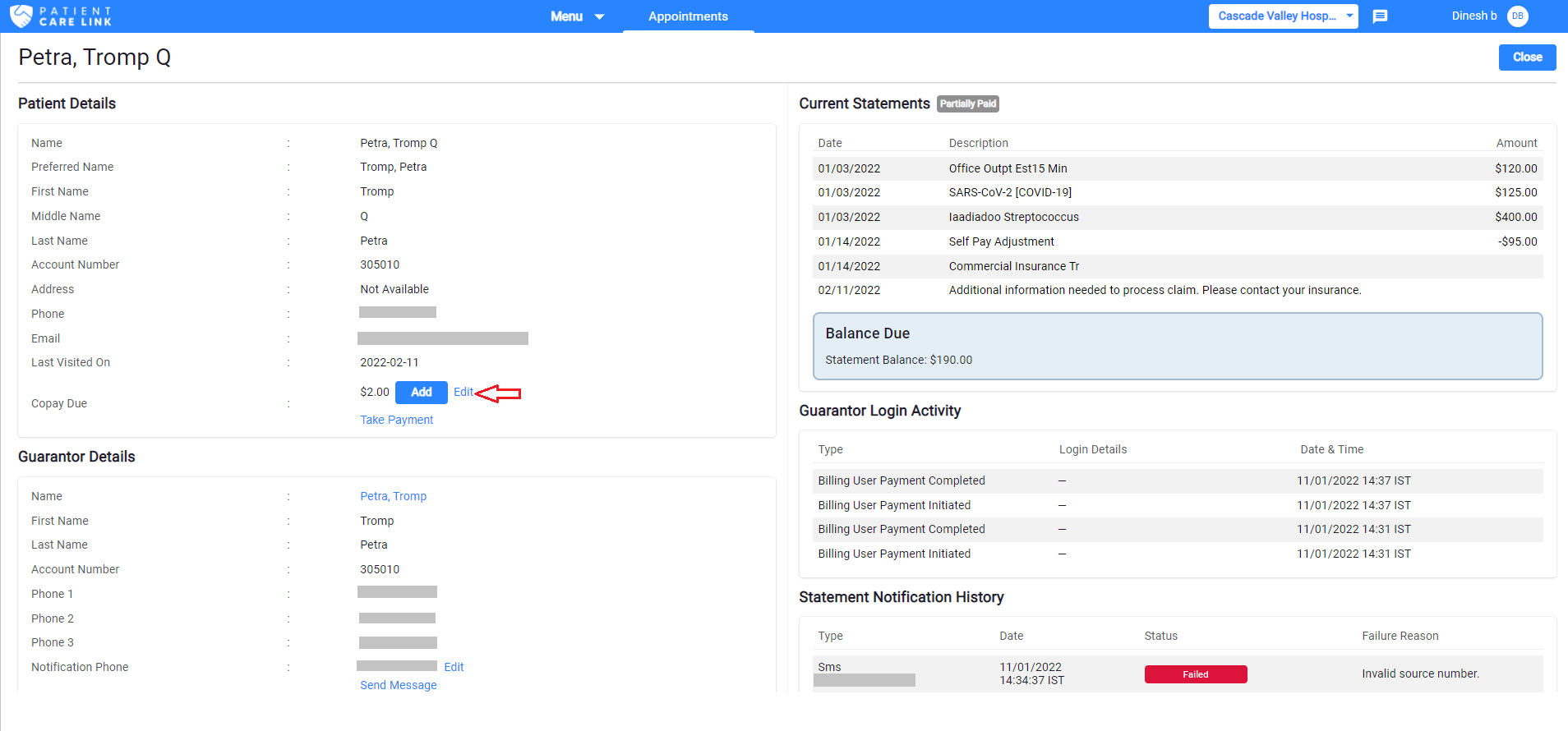1568x731 pixels.
Task: Click the Patient Care Link logo
Action: coord(61,16)
